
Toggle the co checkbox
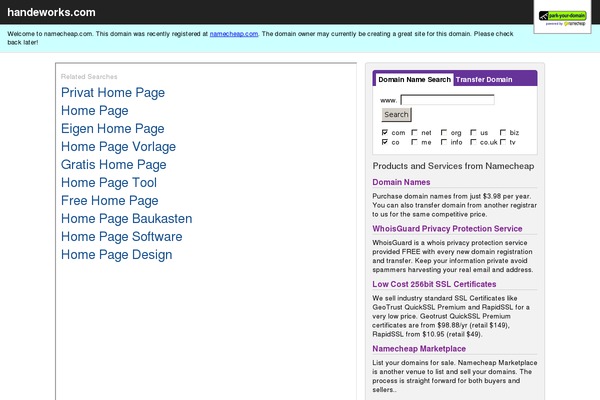click(385, 142)
